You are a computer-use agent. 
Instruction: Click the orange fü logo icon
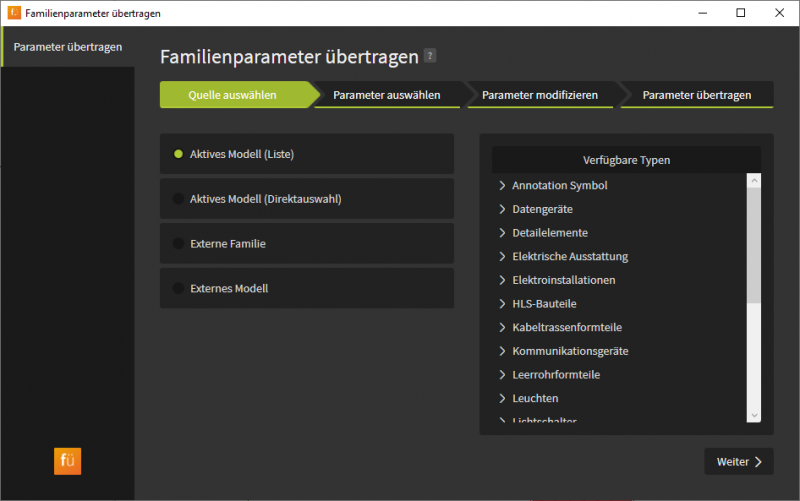tap(67, 460)
